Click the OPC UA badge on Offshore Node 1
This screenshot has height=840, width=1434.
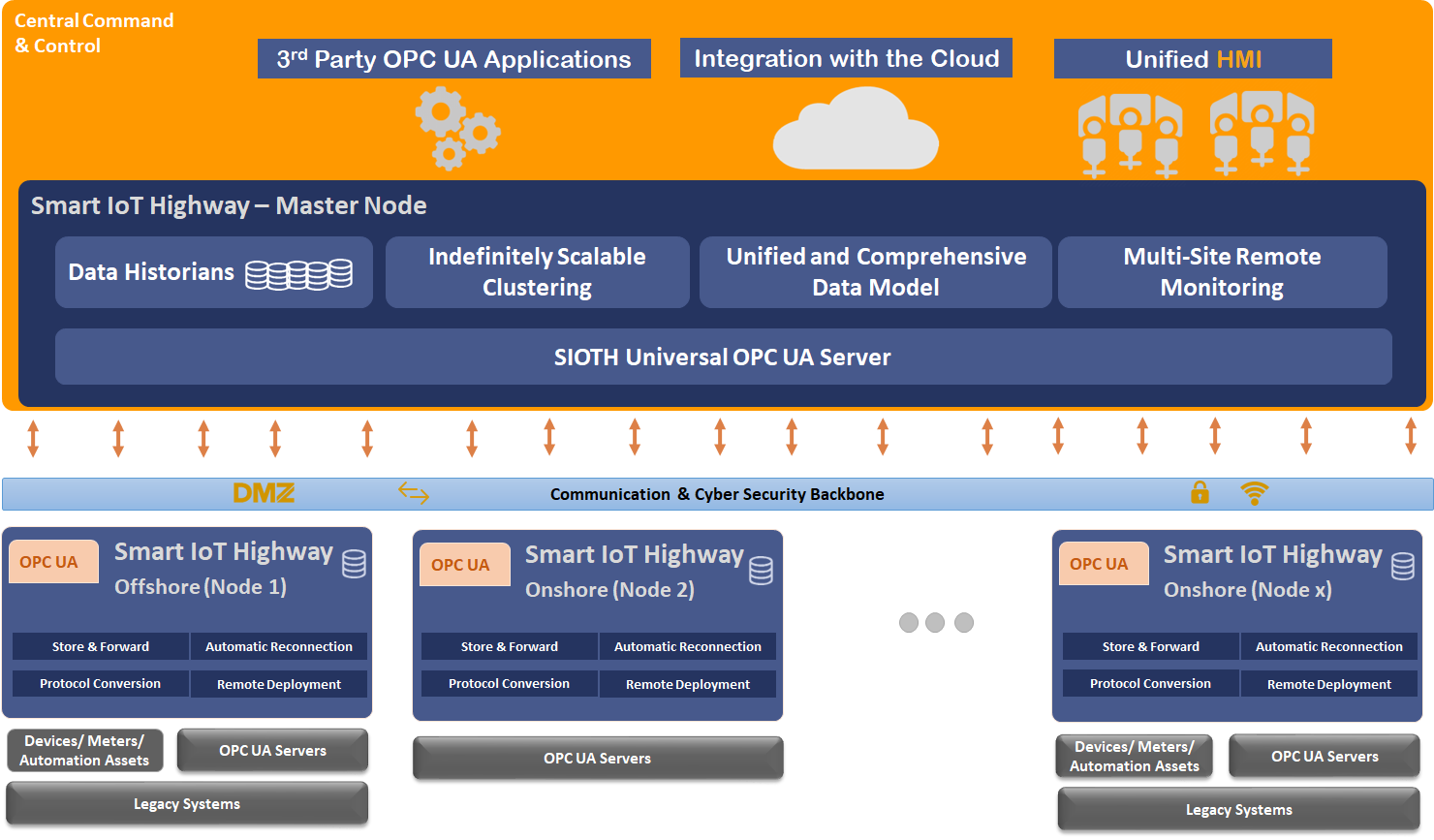52,562
